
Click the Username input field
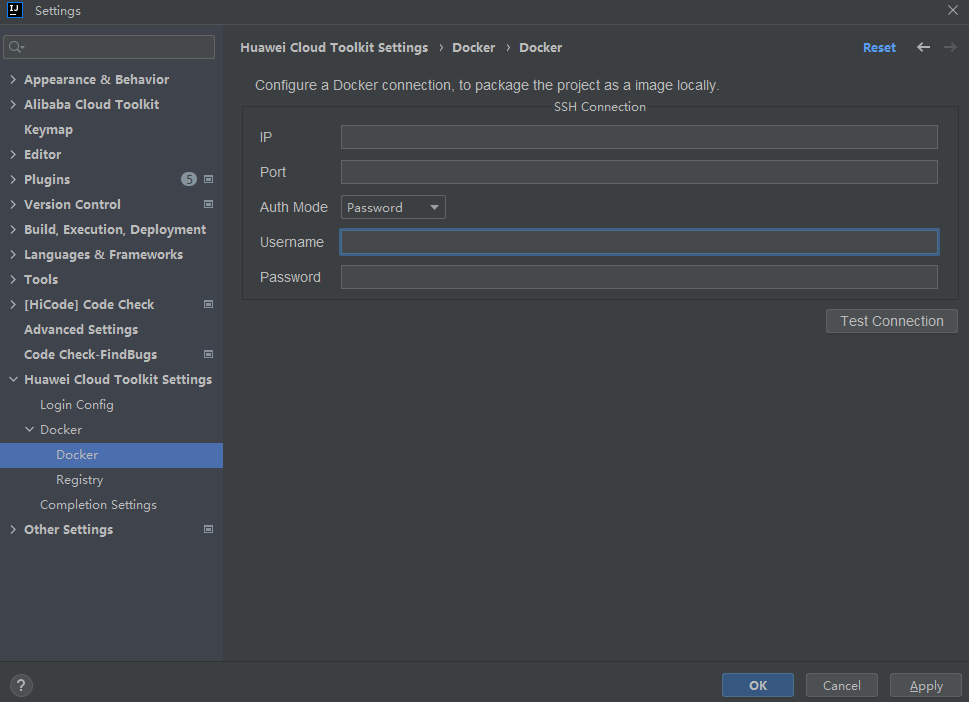pos(639,242)
